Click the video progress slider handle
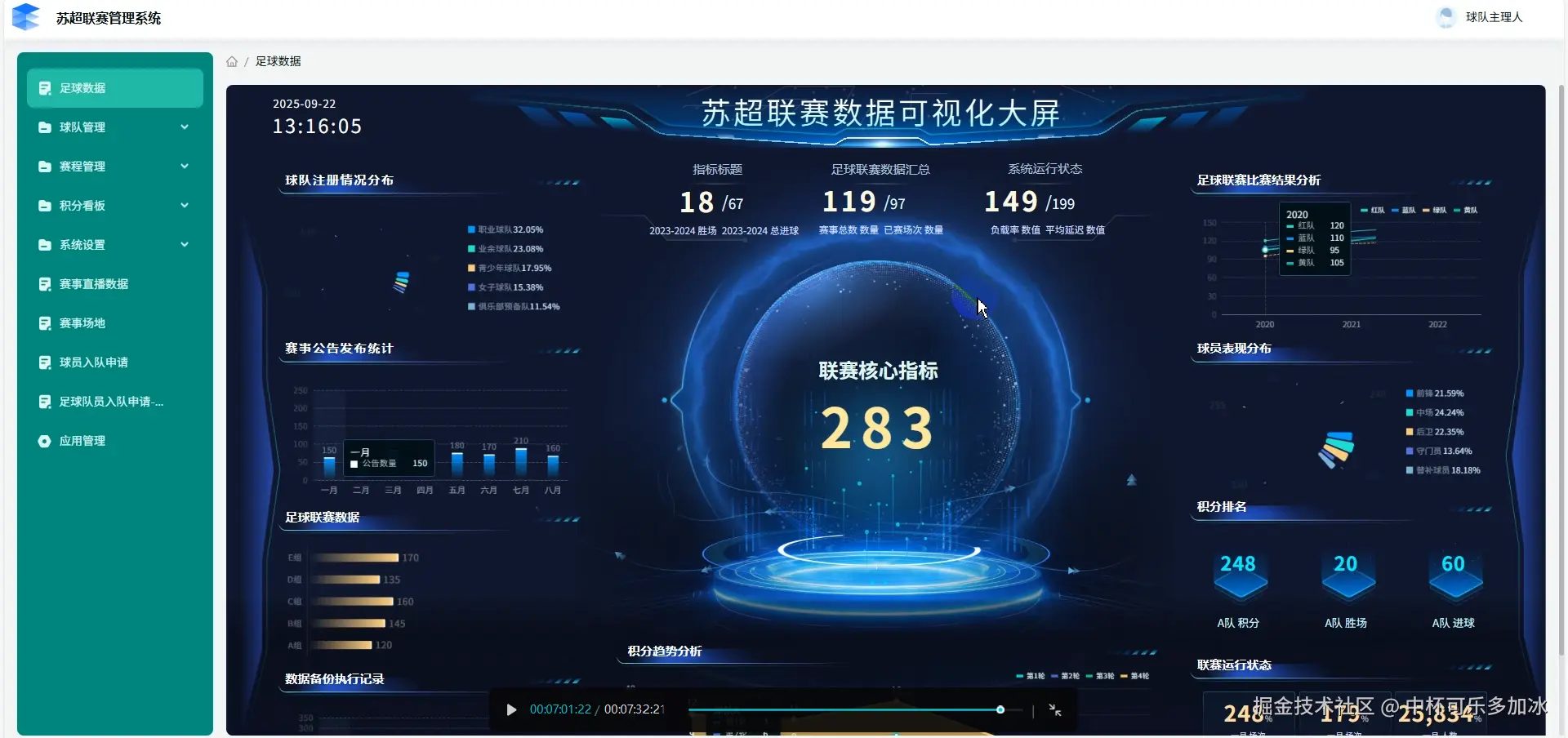The image size is (1568, 738). point(1000,710)
